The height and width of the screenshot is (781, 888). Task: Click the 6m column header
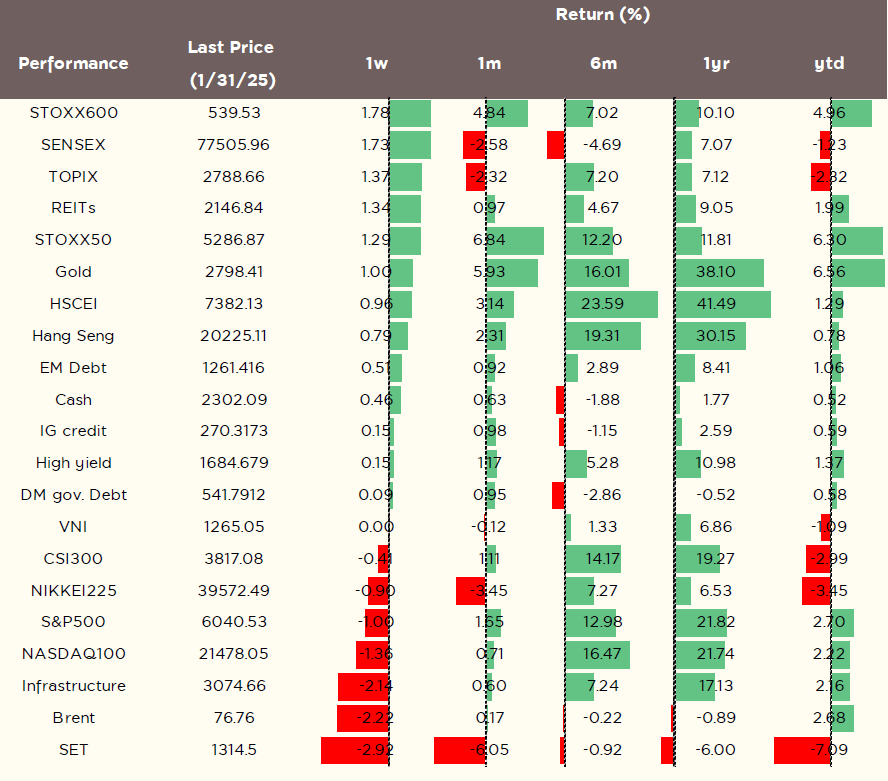click(604, 63)
